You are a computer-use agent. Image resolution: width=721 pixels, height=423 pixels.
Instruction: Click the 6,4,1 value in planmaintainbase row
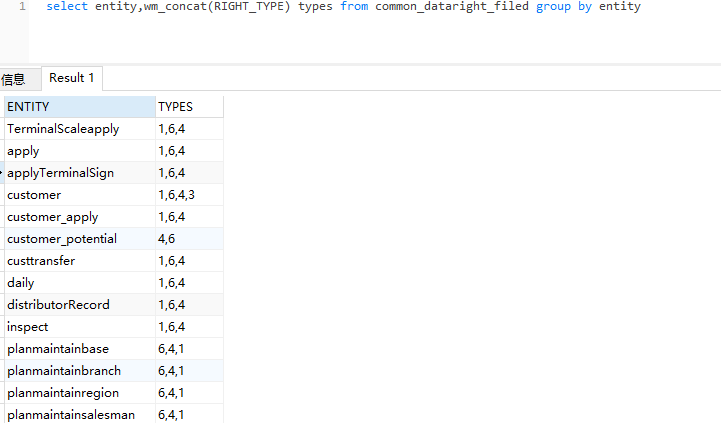(189, 349)
